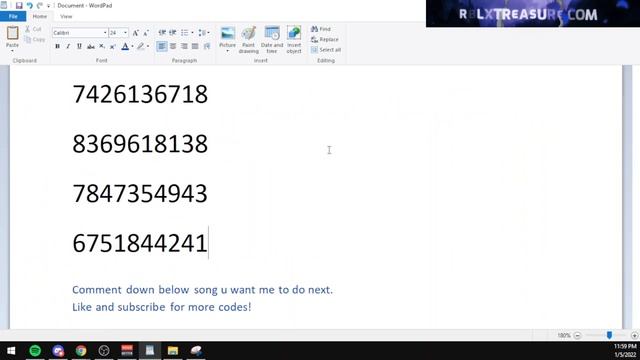Apply the blue text color

pyautogui.click(x=125, y=47)
